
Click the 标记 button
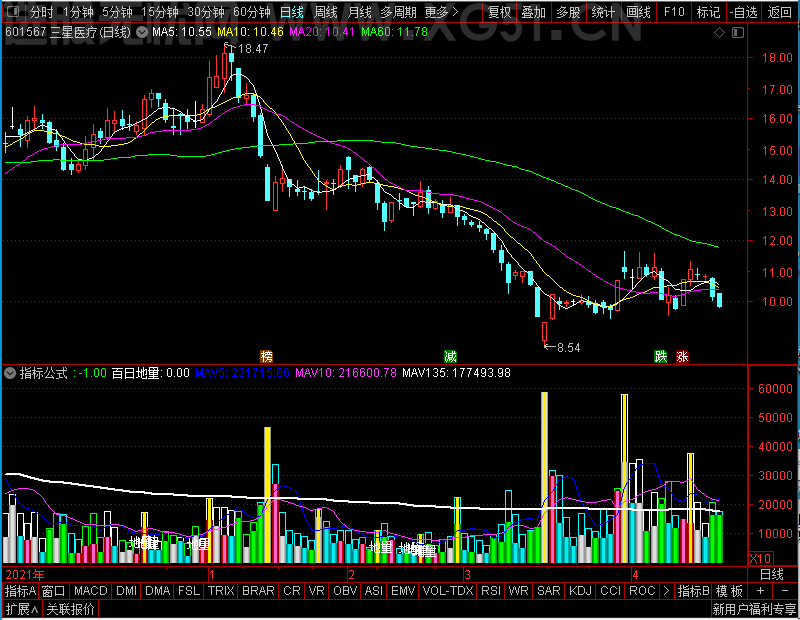[709, 12]
